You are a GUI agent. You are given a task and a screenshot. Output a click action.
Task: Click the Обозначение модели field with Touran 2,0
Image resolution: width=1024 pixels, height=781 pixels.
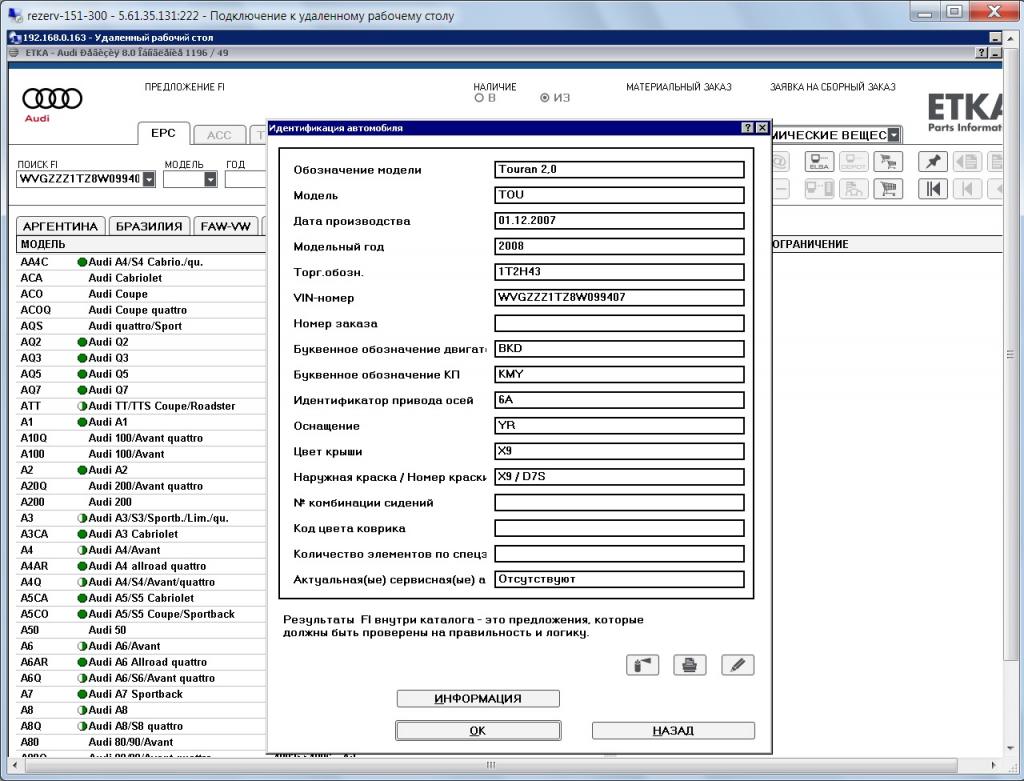pos(619,170)
